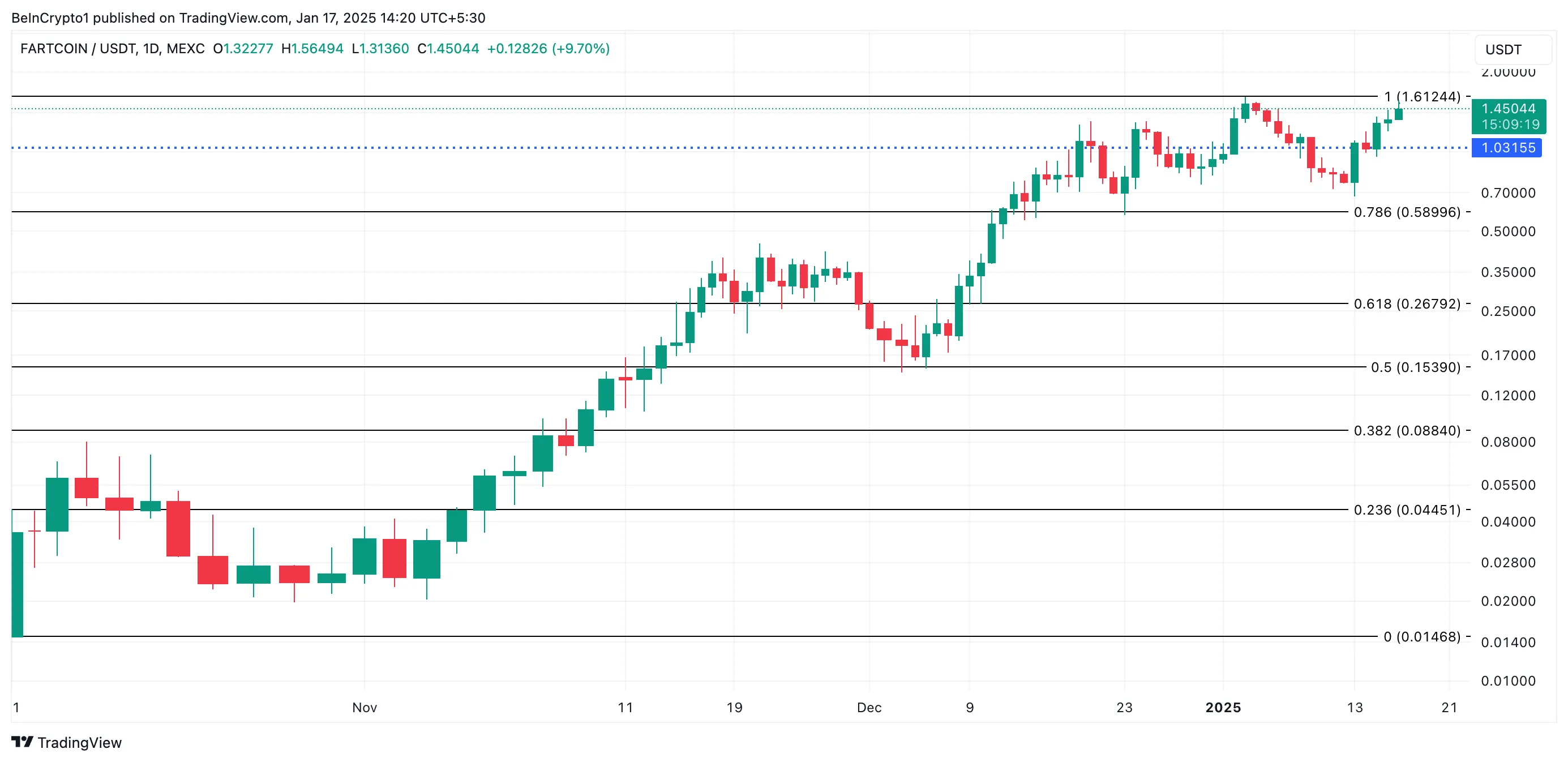Click the Dec date axis marker
Viewport: 1568px width, 762px height.
coord(868,708)
